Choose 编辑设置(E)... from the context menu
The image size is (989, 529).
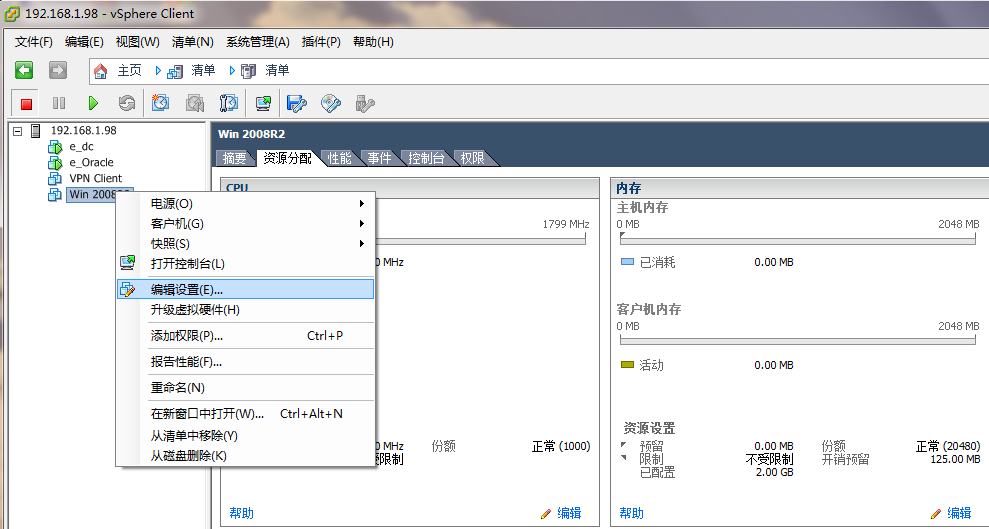pos(246,289)
